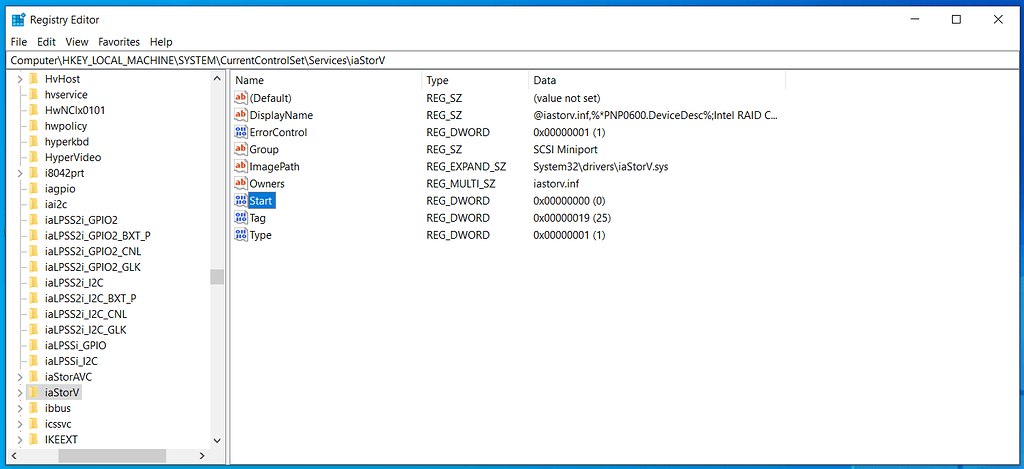Click the REG_MULTI_SZ type cell
Image resolution: width=1024 pixels, height=469 pixels.
[462, 184]
